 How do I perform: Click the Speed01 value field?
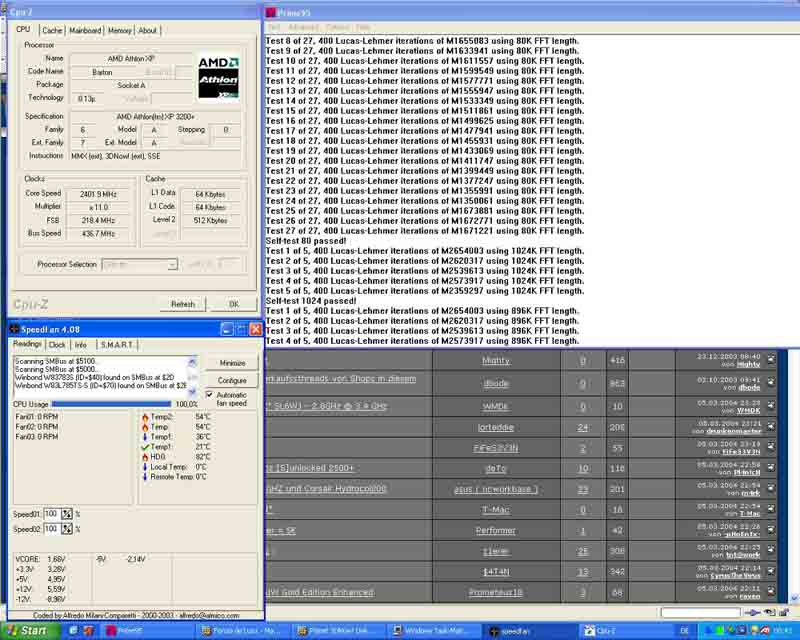click(x=52, y=514)
